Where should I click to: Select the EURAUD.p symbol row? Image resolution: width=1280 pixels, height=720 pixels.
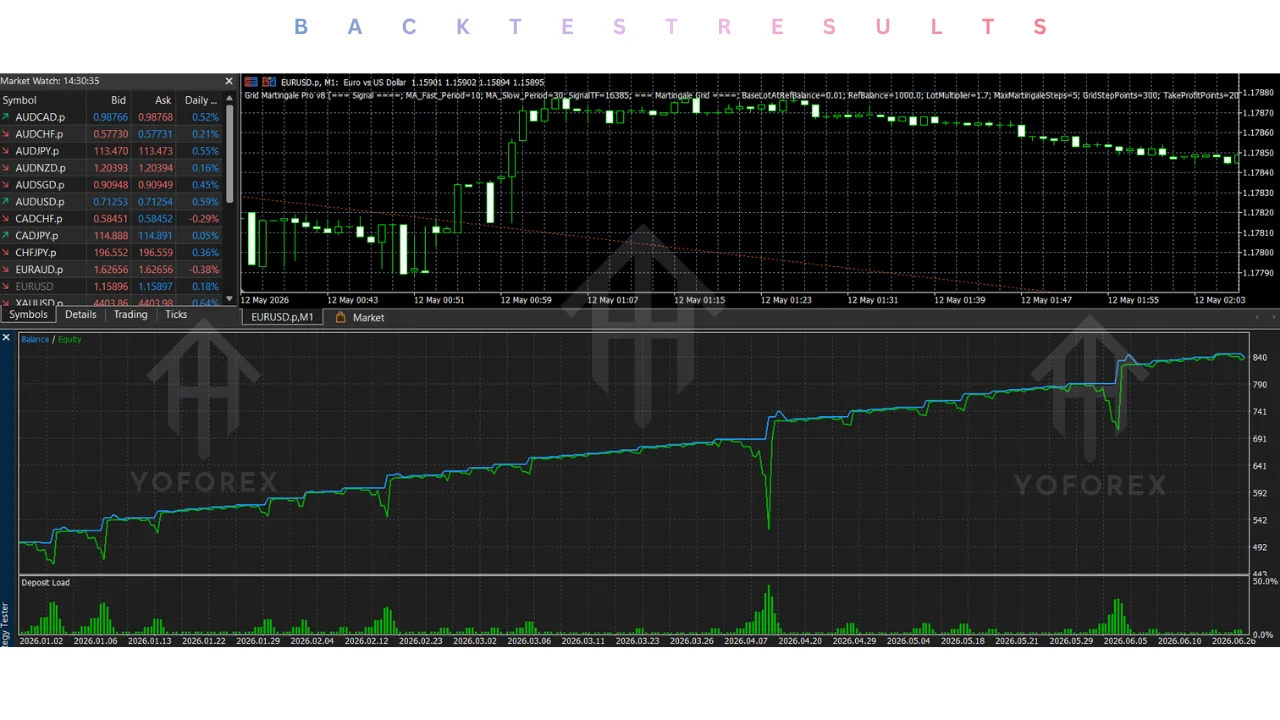point(112,270)
